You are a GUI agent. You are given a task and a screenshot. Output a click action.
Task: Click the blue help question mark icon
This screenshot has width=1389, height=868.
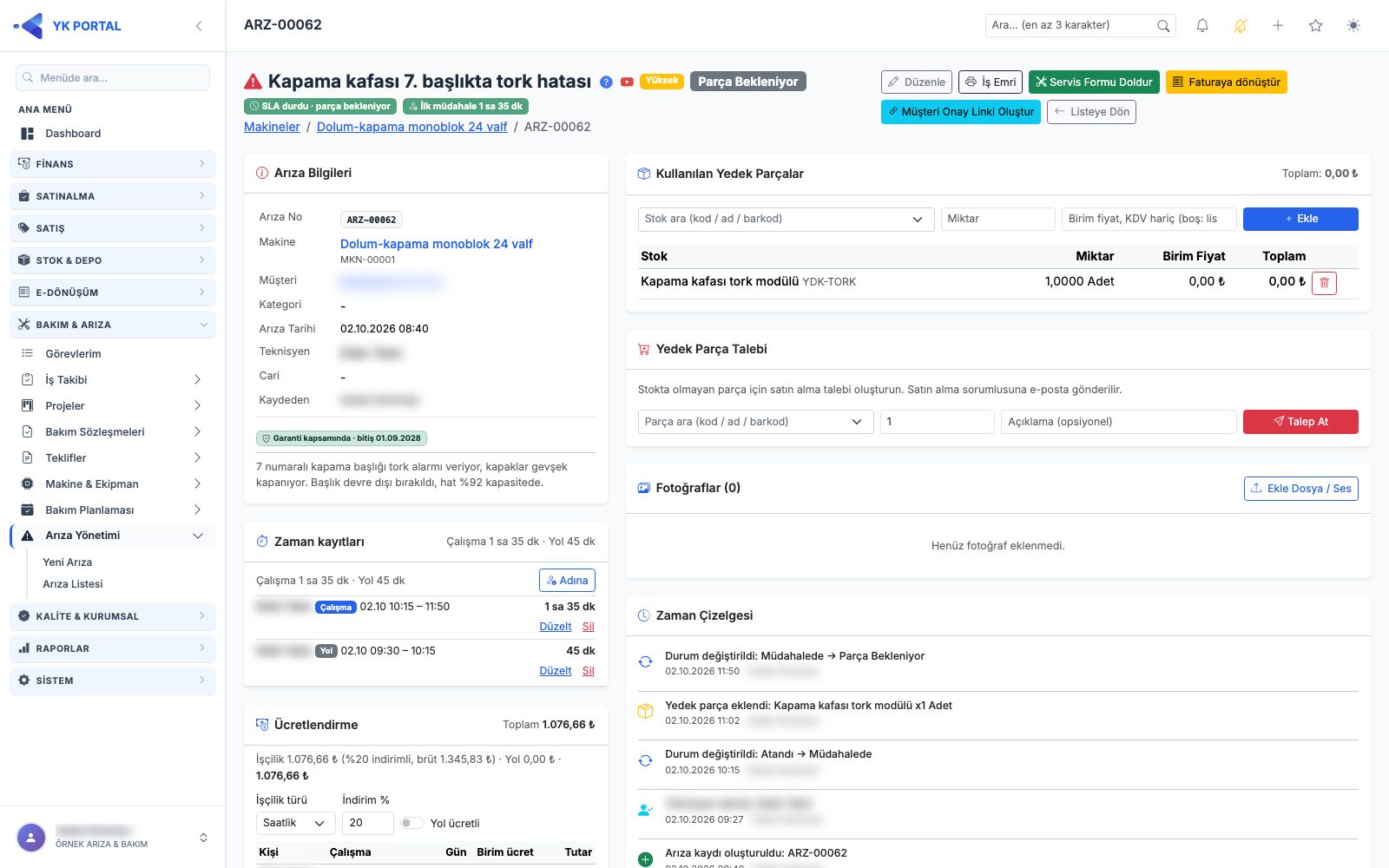tap(607, 82)
